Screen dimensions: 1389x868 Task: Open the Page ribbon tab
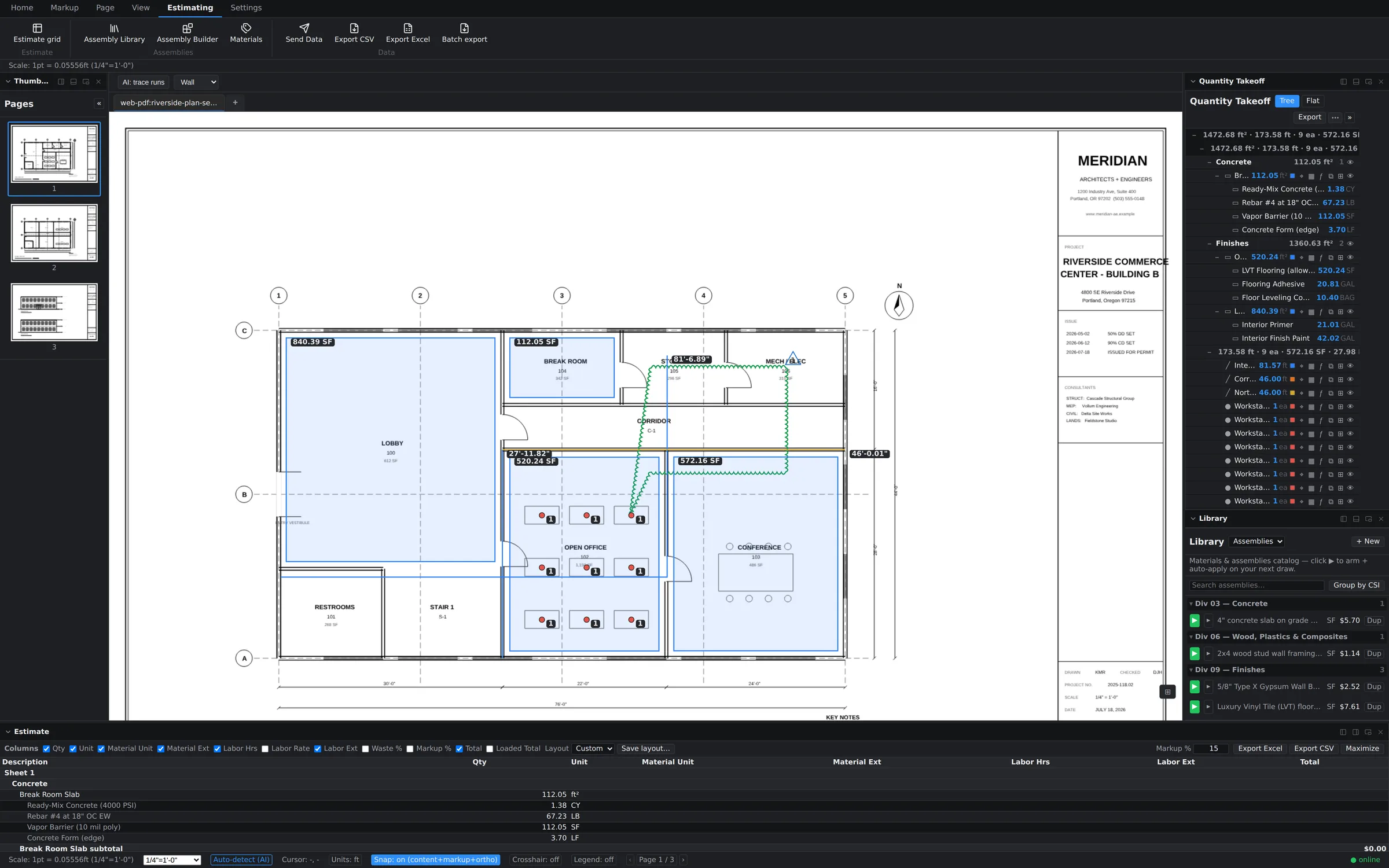coord(105,8)
